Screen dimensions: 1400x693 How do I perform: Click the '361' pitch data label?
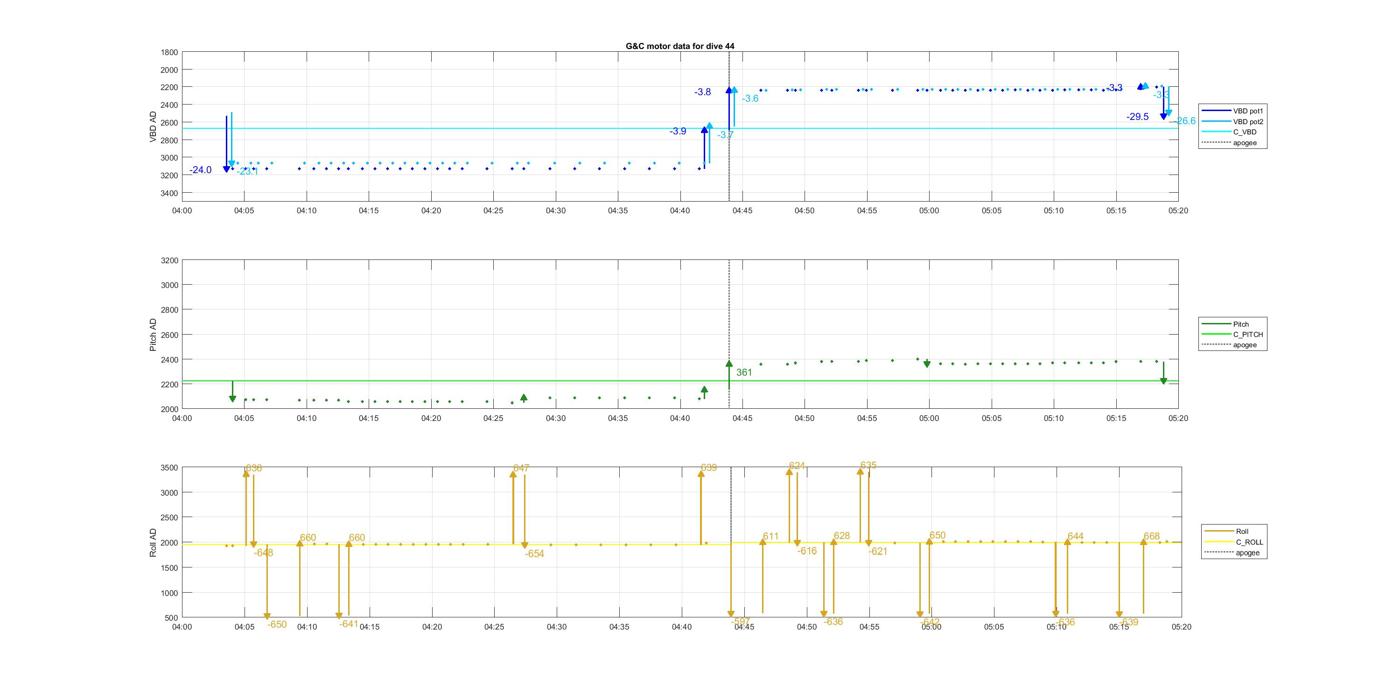coord(744,372)
